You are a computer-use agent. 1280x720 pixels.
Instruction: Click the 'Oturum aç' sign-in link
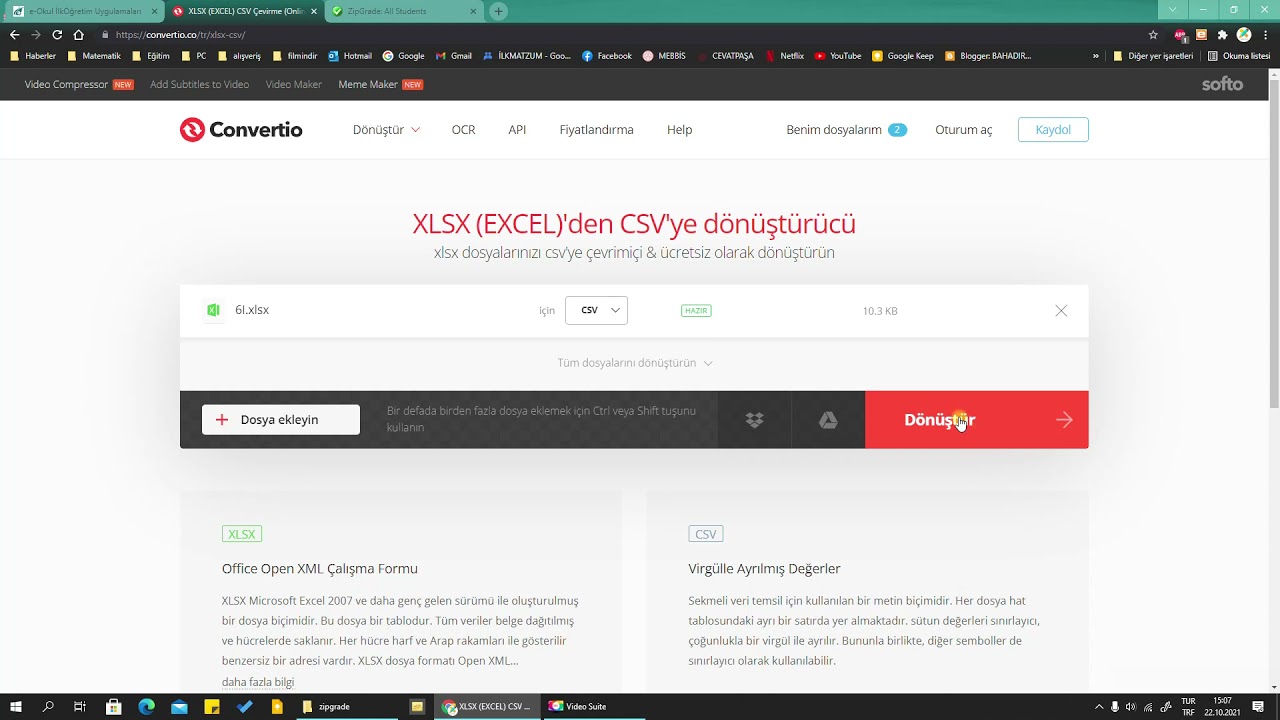[x=964, y=130]
